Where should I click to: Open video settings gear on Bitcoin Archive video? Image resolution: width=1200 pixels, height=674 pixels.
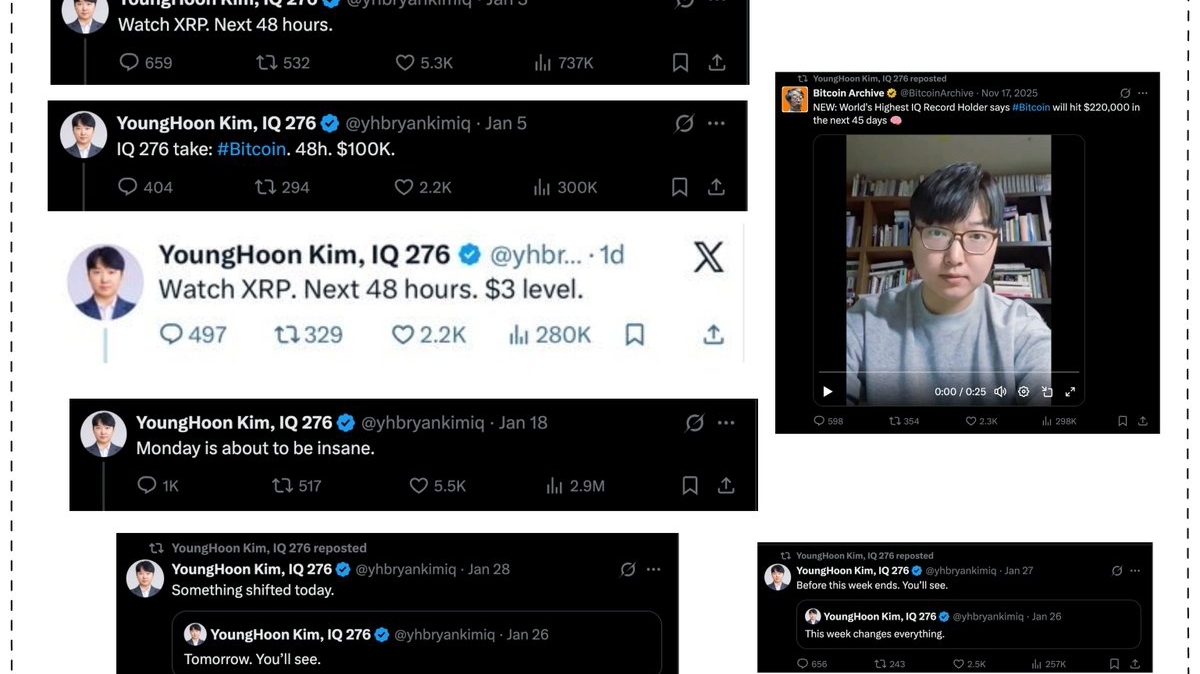(x=1023, y=392)
